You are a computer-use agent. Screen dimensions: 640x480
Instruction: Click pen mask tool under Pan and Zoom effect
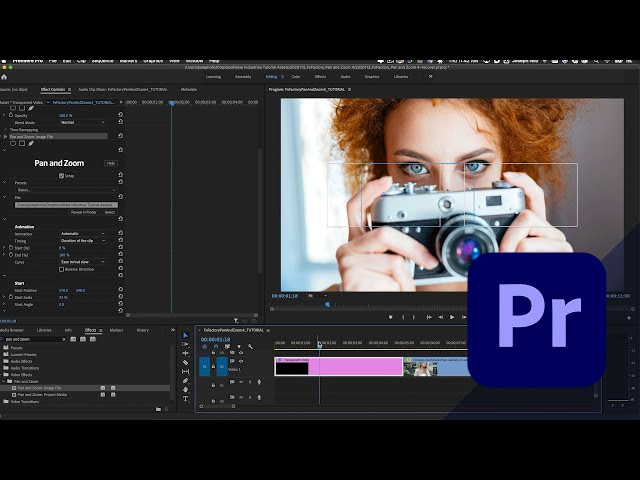(x=31, y=143)
